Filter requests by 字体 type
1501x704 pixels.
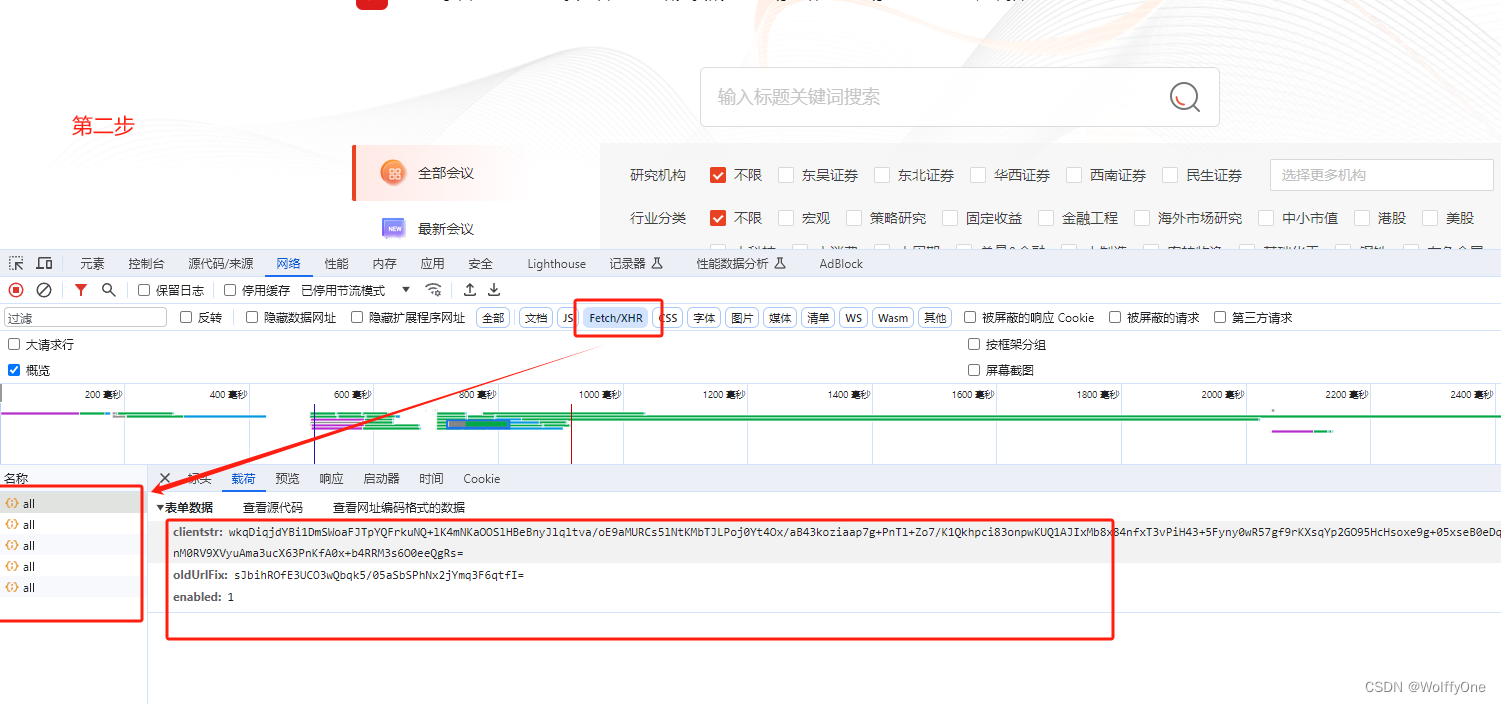(704, 318)
